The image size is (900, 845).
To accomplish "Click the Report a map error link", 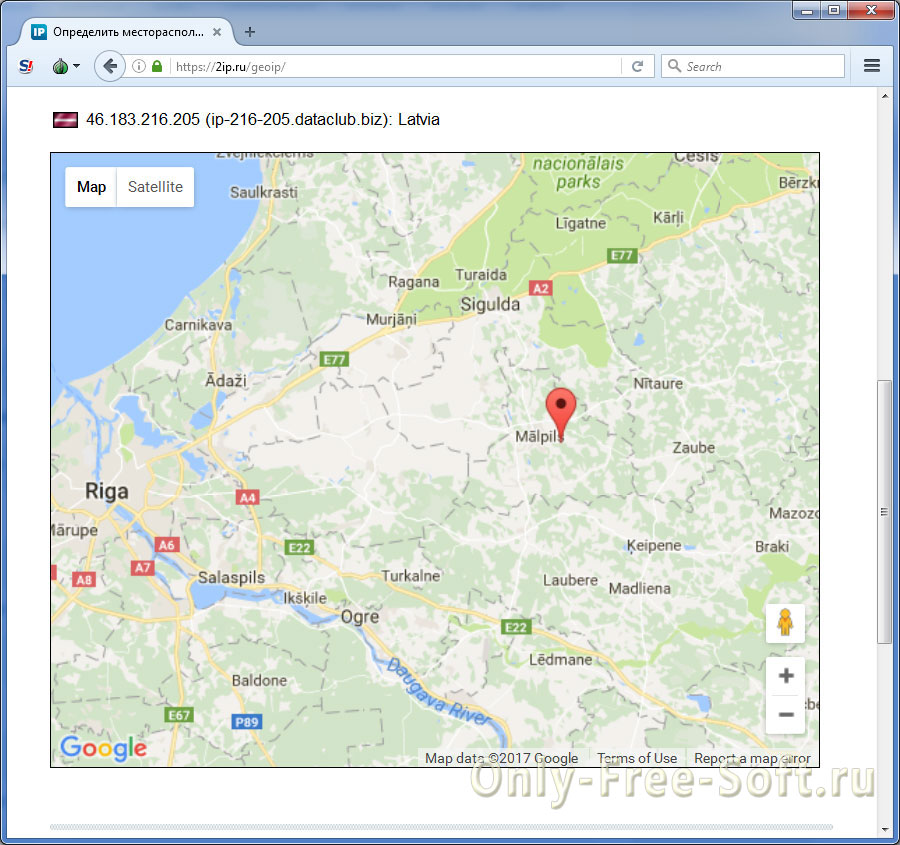I will [x=751, y=758].
